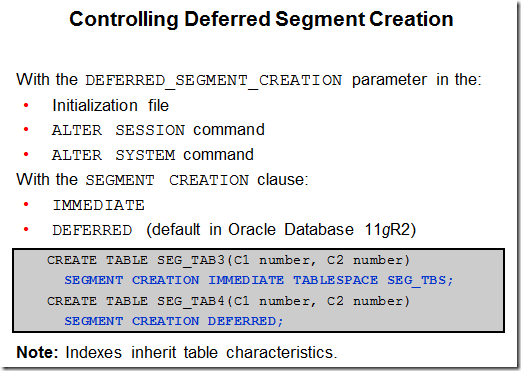Image resolution: width=521 pixels, height=371 pixels.
Task: Click the 'Note: Indexes inherit table characteristics.' text
Action: pos(177,352)
